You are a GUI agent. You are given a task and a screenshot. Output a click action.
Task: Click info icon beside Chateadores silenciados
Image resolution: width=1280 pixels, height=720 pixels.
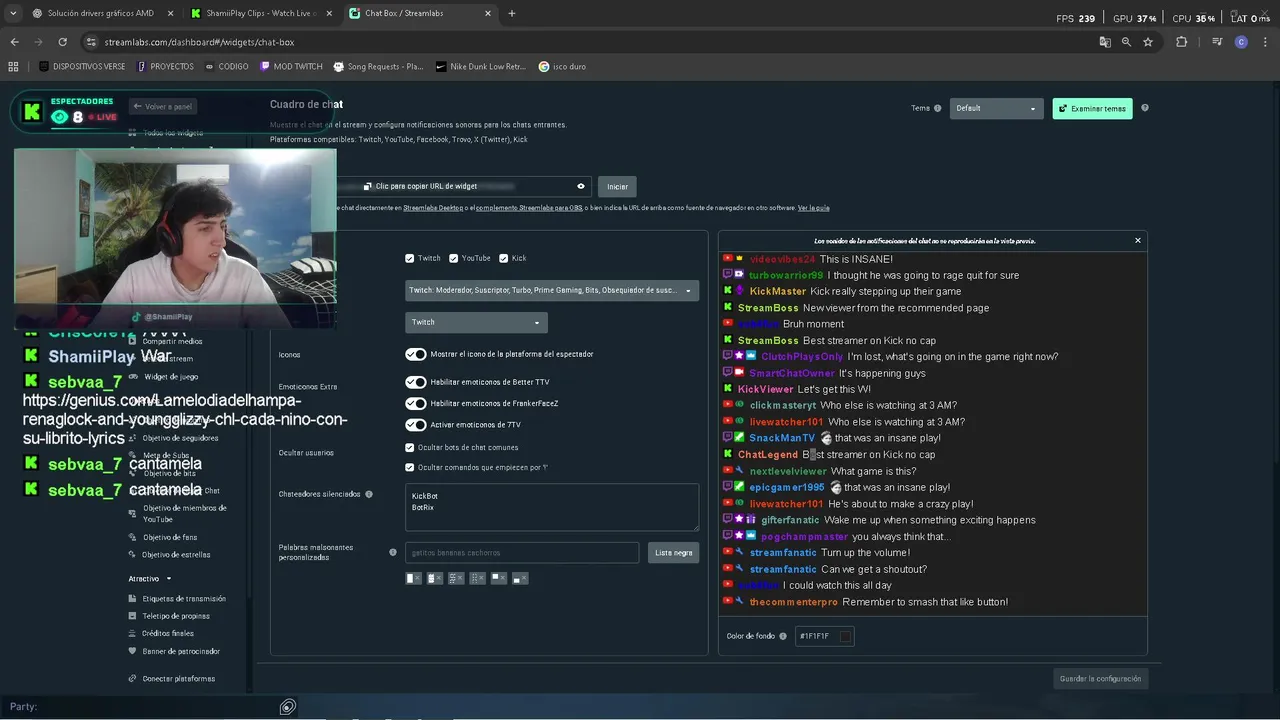click(x=369, y=494)
